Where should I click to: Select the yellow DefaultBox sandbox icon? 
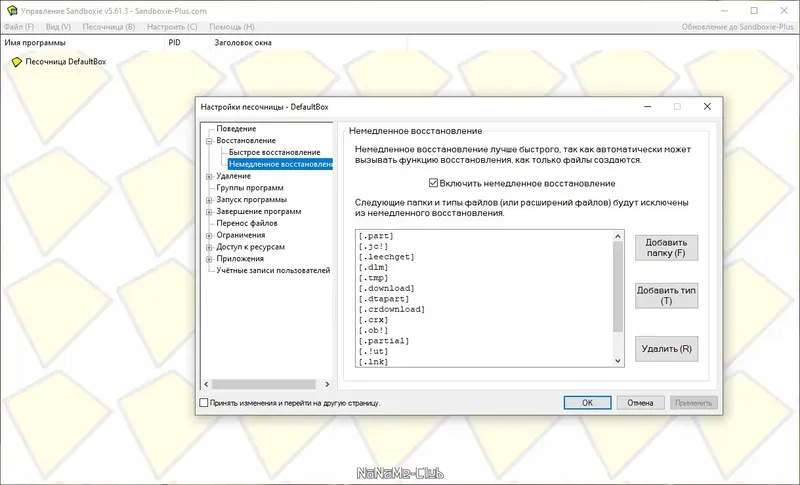(x=17, y=62)
